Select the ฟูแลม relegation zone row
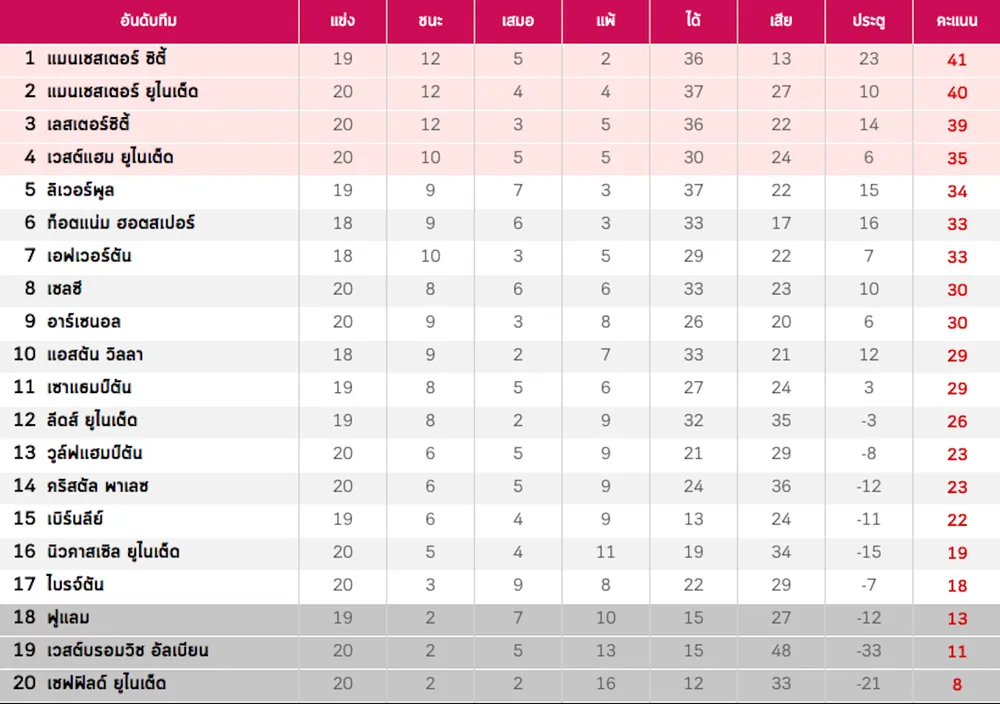This screenshot has width=1000, height=704. [500, 617]
